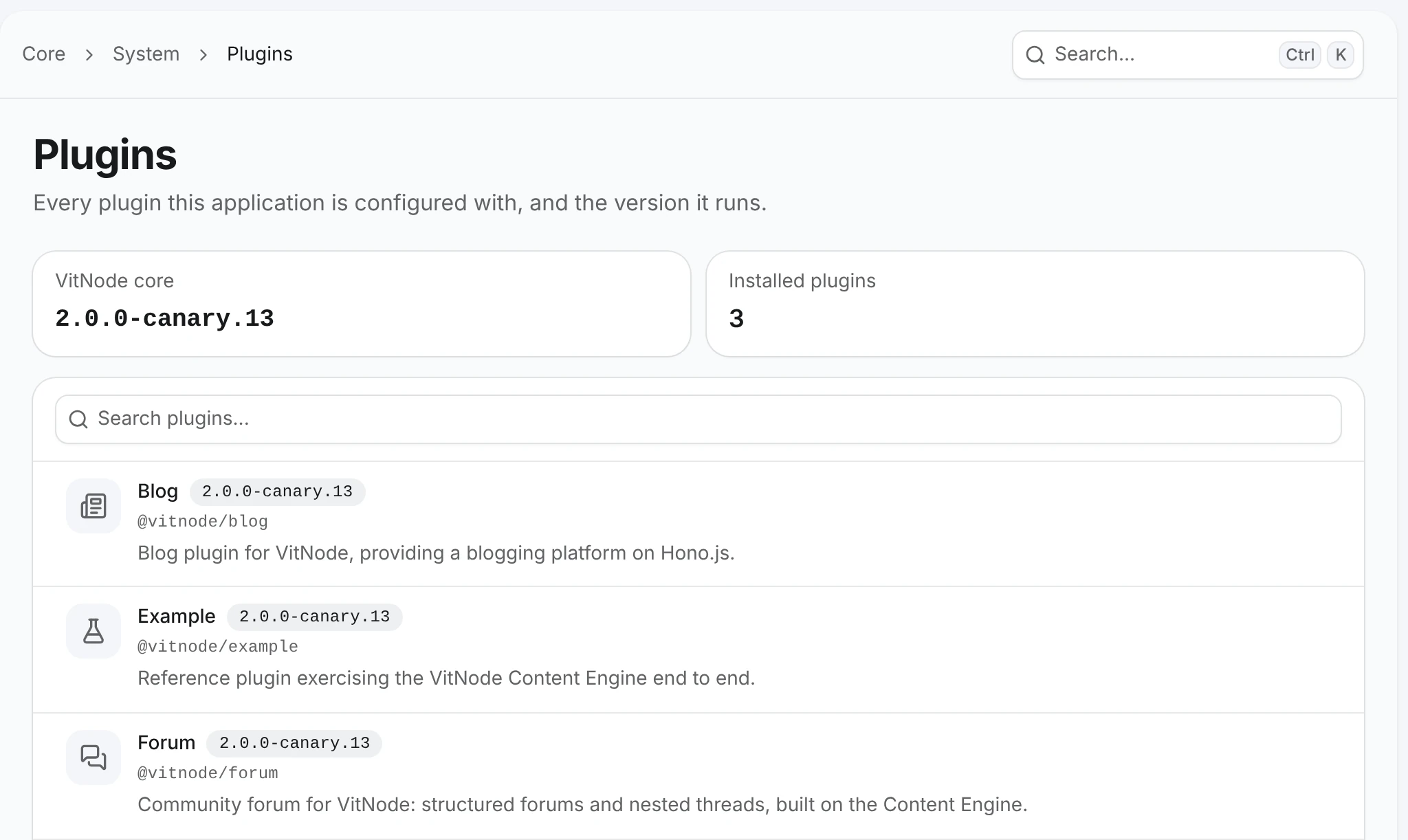Focus the global Search... field
The height and width of the screenshot is (840, 1408).
pos(1188,55)
